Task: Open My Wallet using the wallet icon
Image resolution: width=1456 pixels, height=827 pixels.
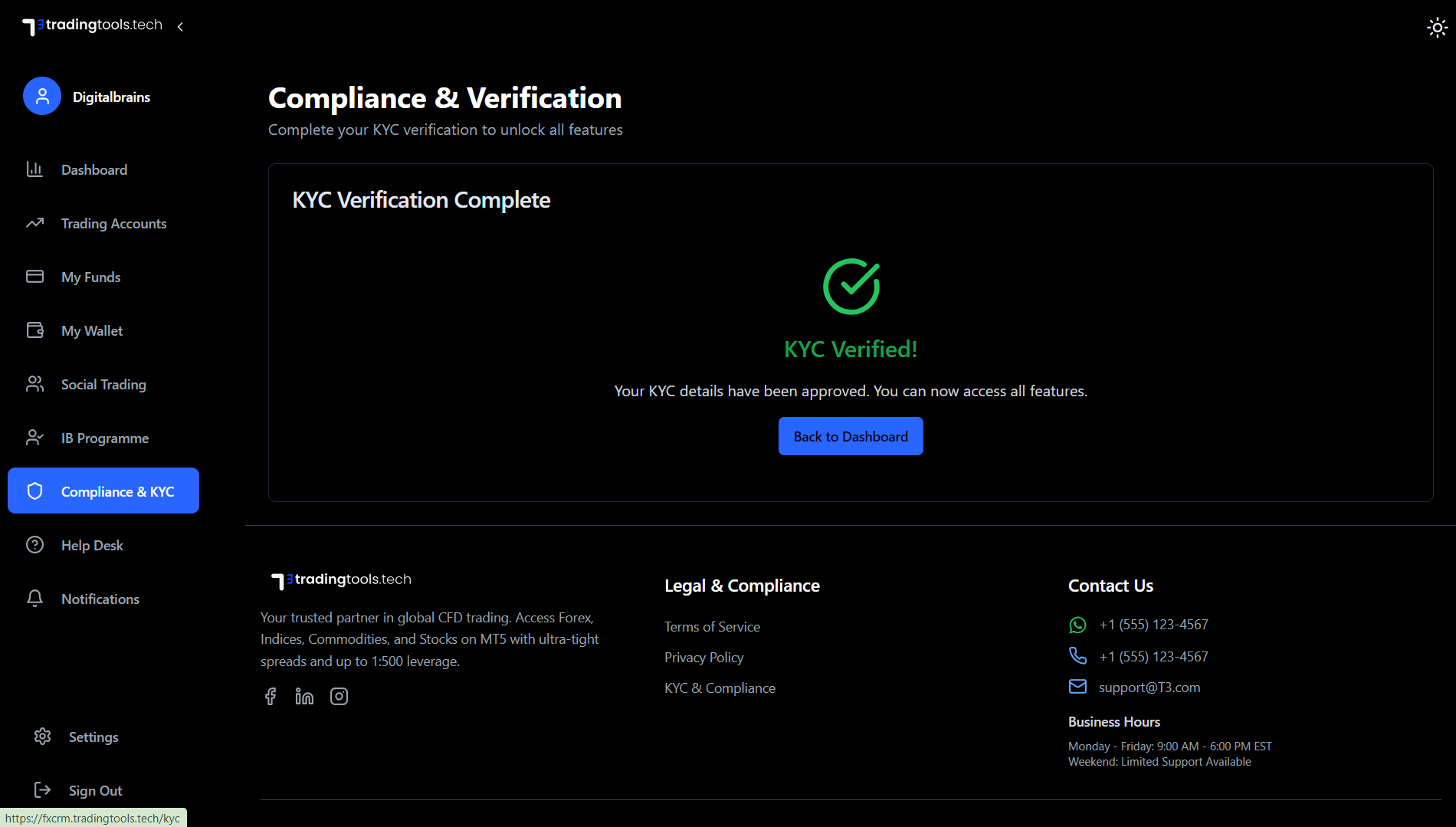Action: [35, 330]
